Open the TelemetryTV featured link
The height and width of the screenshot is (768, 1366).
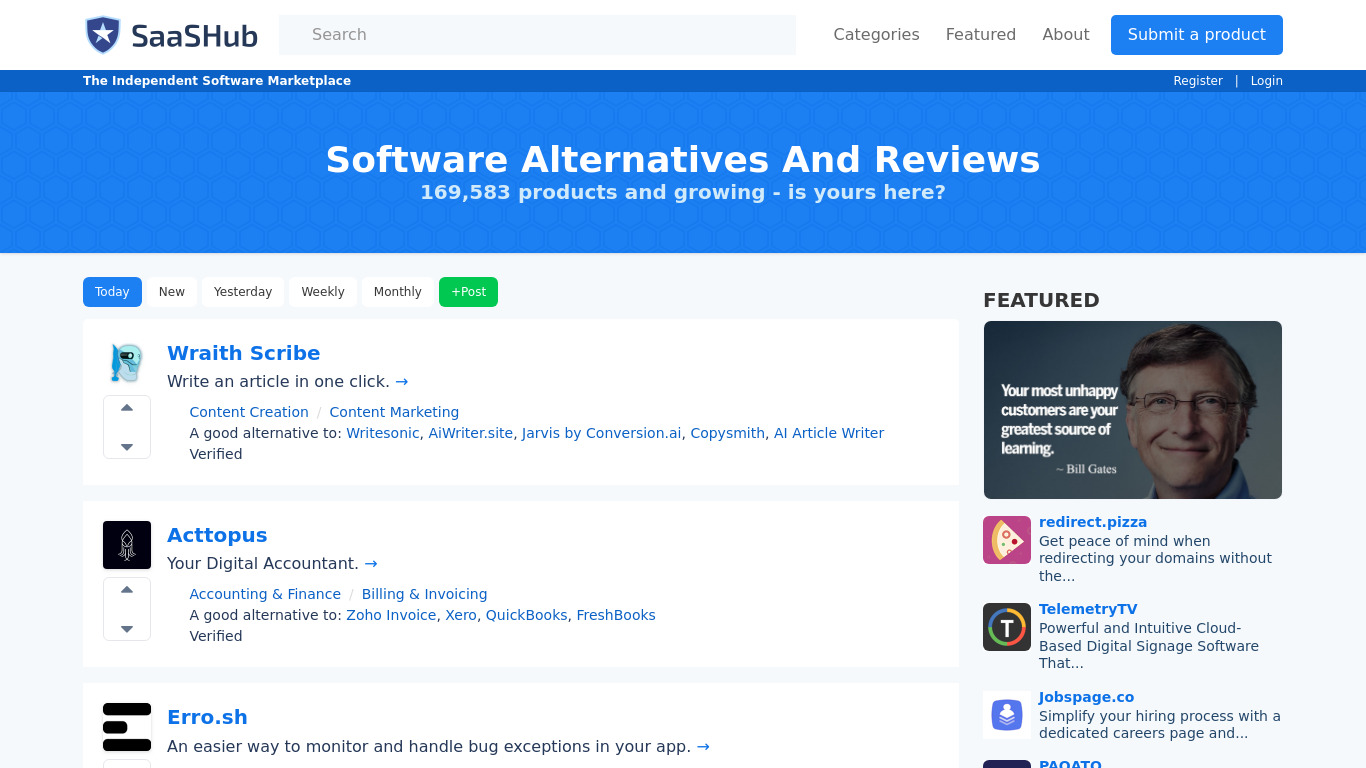pos(1088,609)
